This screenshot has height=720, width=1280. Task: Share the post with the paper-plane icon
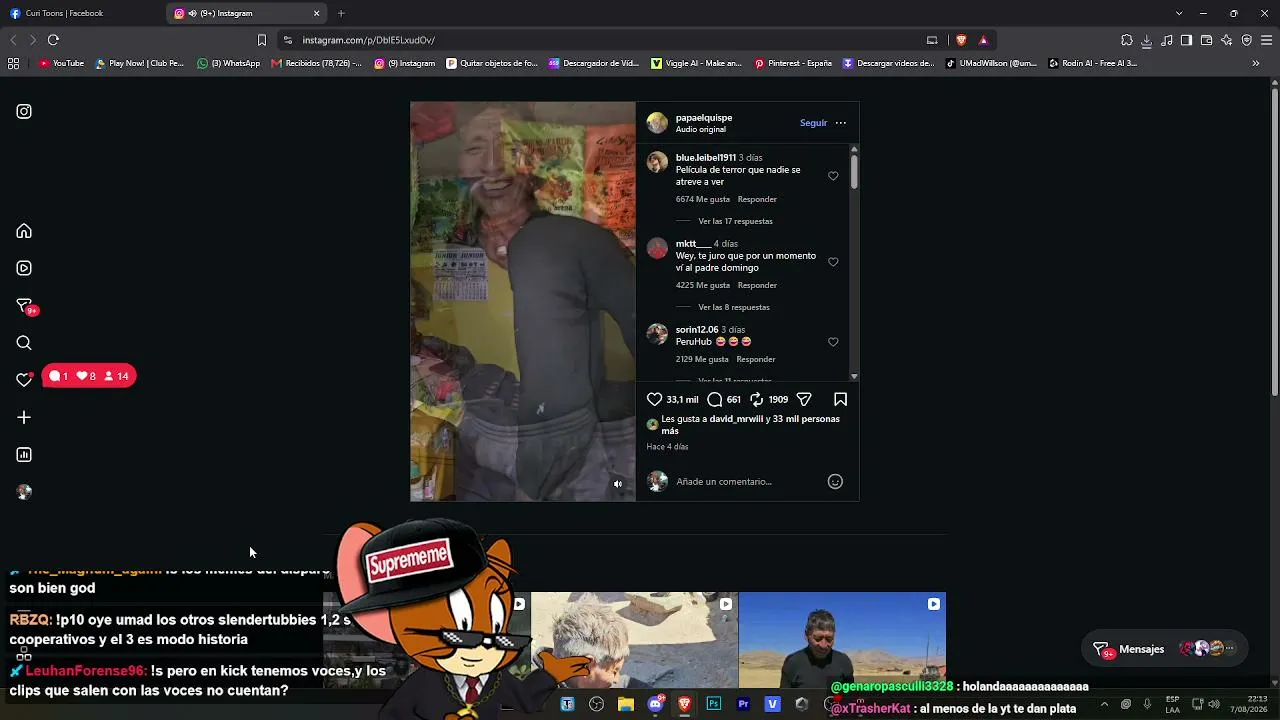coord(804,399)
